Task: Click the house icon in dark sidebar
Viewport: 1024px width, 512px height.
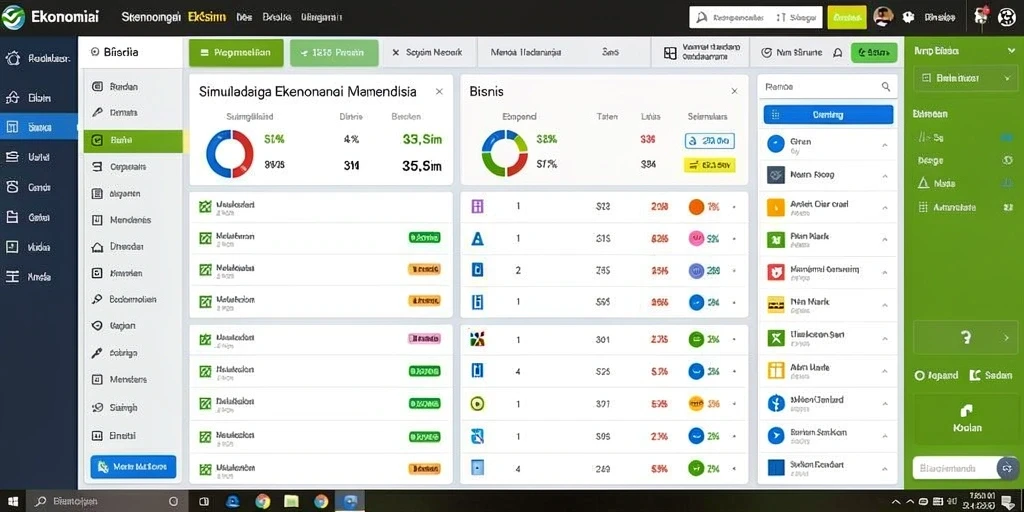Action: (x=12, y=98)
